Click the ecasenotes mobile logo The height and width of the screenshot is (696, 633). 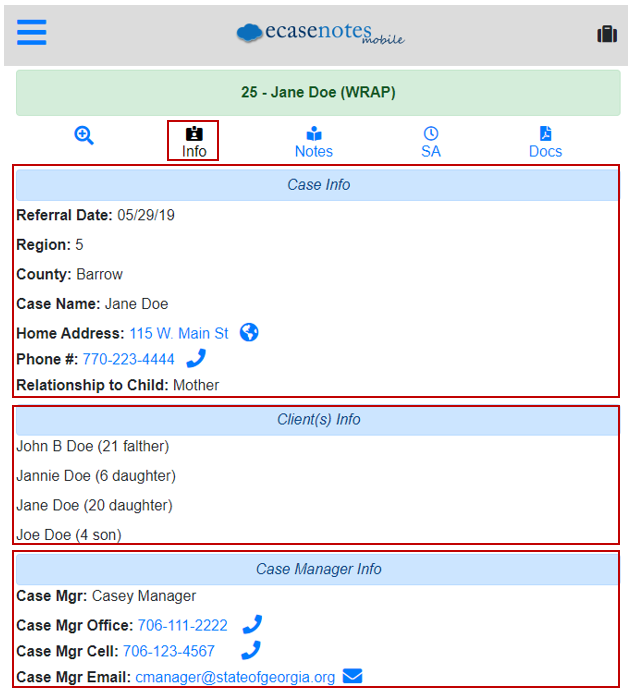tap(320, 33)
